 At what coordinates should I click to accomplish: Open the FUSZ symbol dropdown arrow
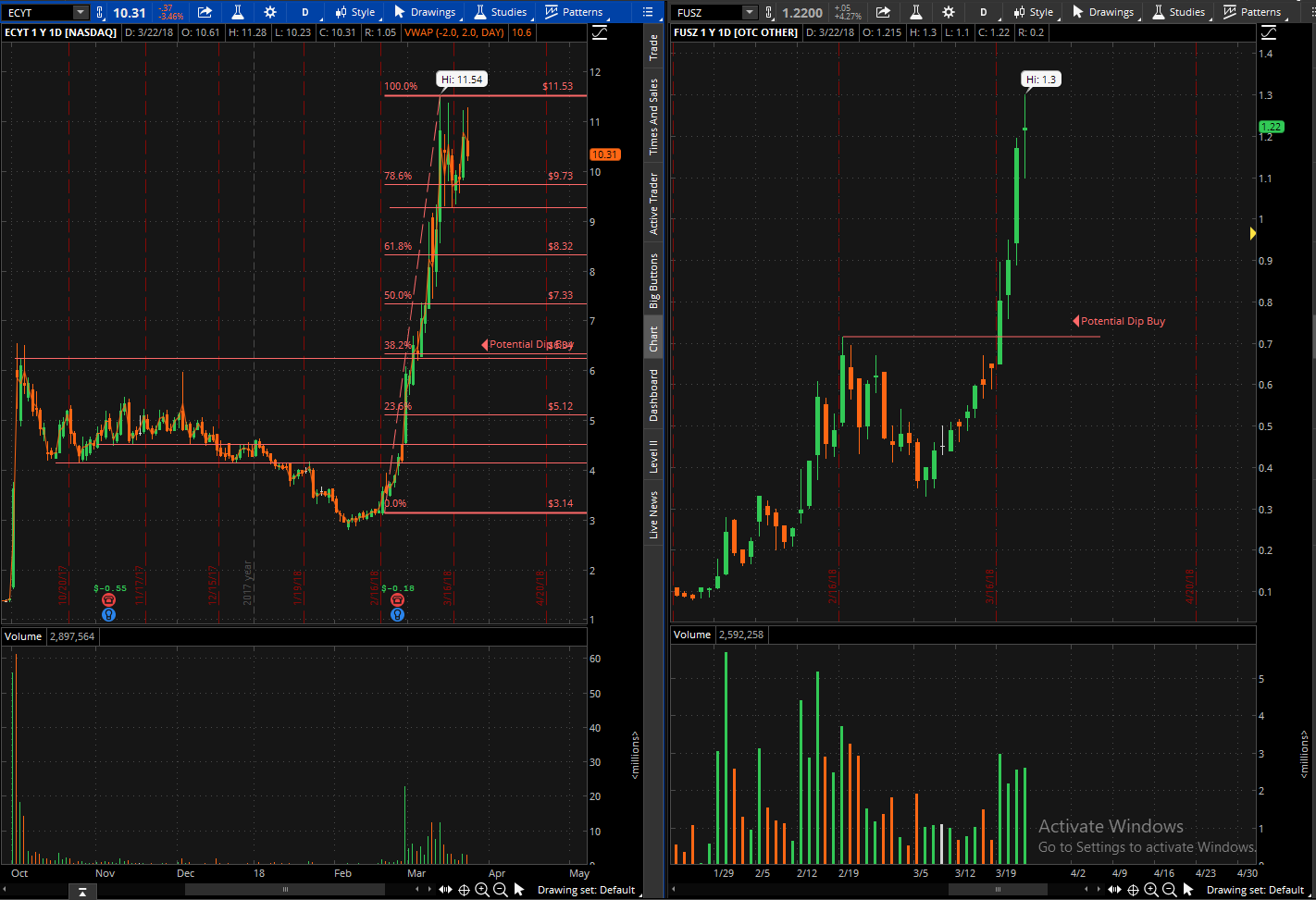click(x=750, y=12)
